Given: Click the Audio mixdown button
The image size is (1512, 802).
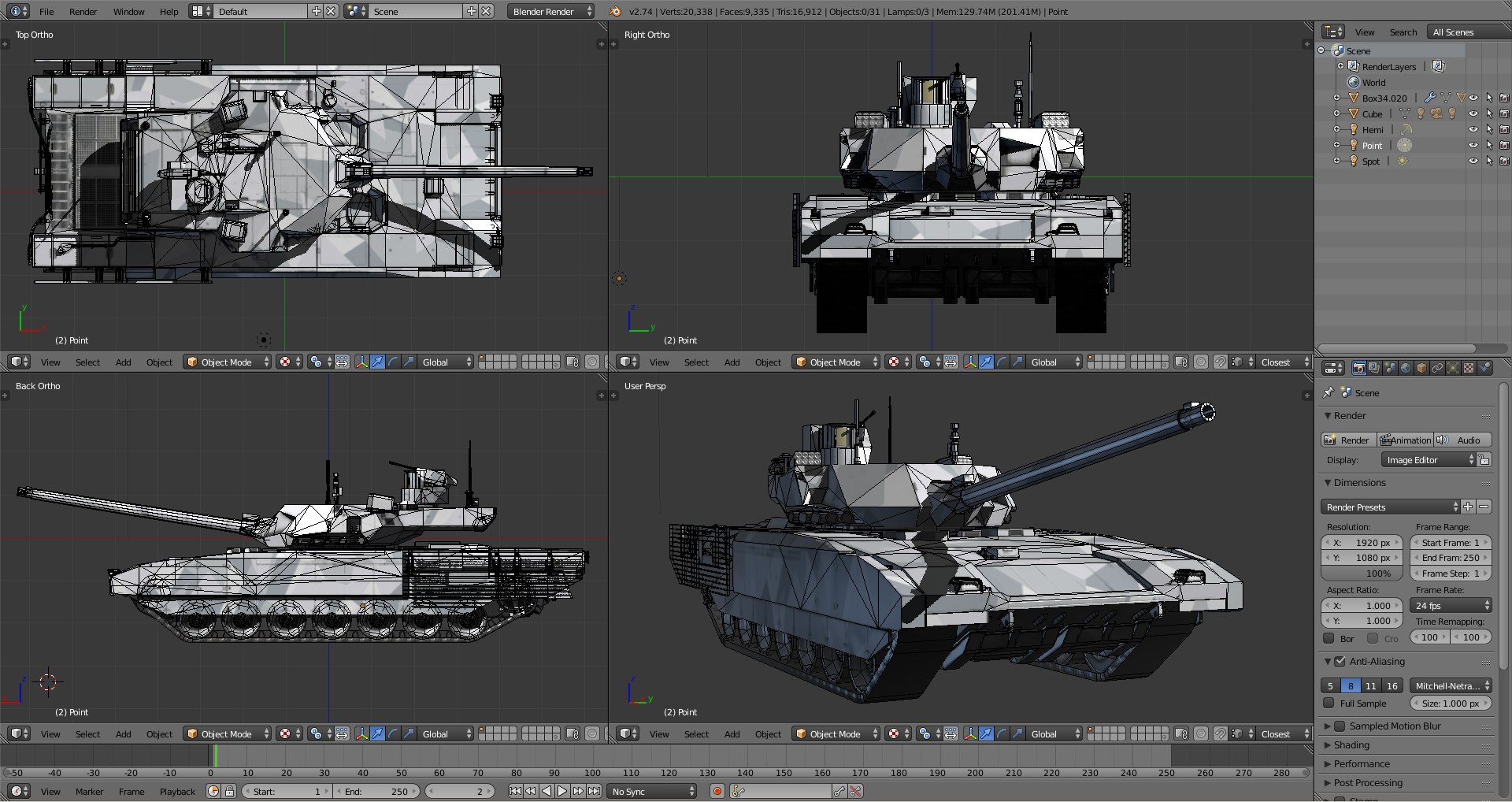Looking at the screenshot, I should pyautogui.click(x=1462, y=440).
